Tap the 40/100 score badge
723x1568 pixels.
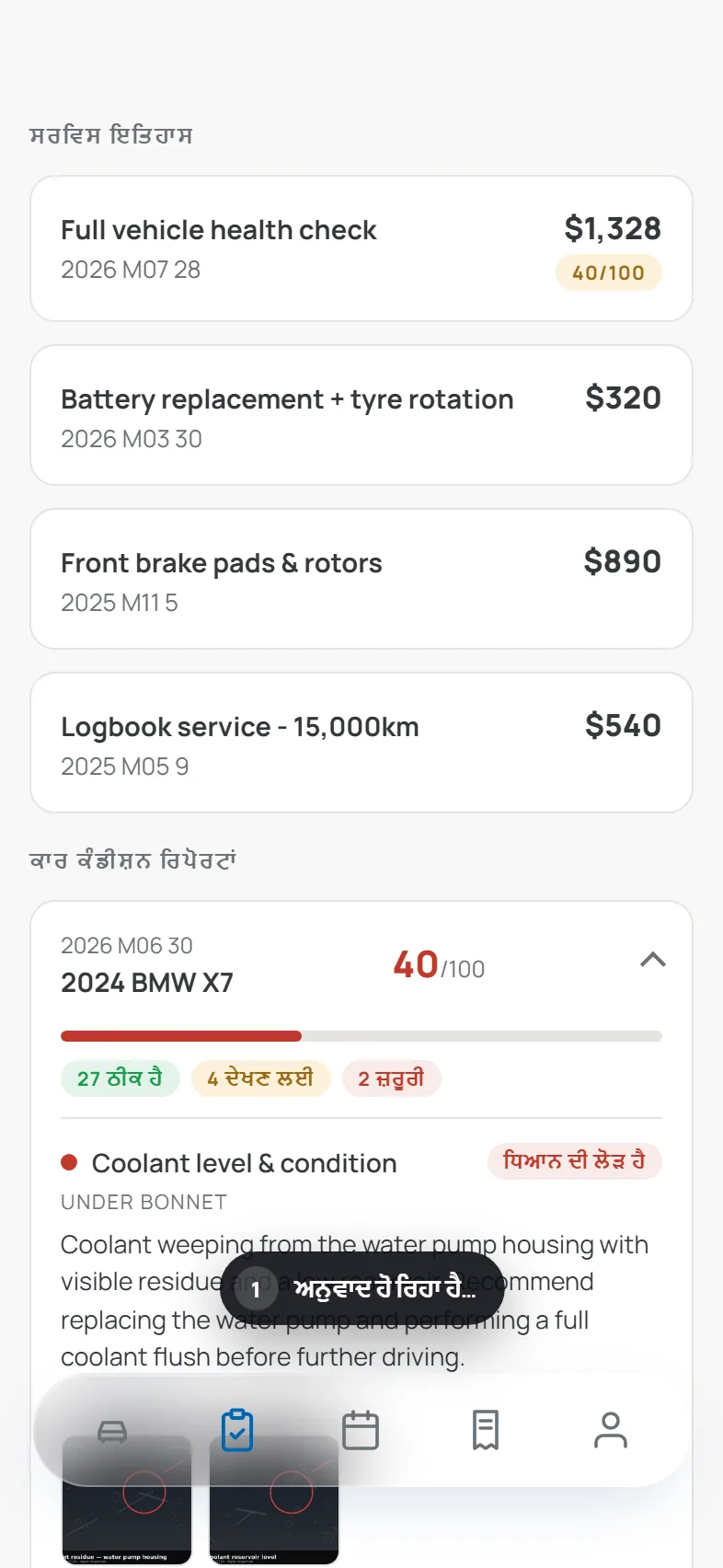coord(609,272)
